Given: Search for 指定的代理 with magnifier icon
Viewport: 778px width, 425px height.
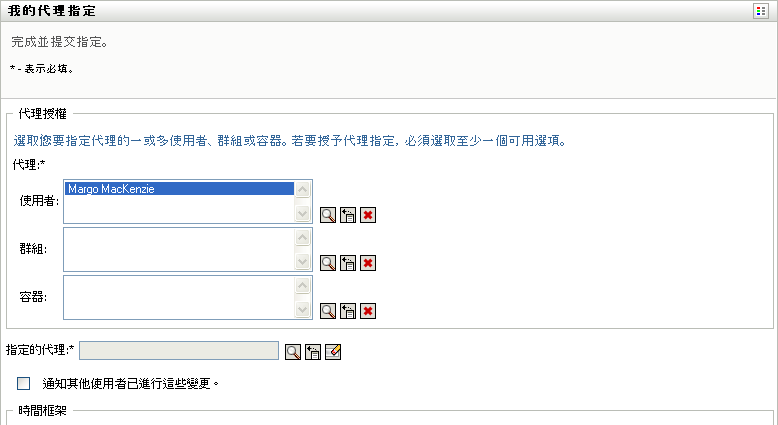Looking at the screenshot, I should click(x=293, y=351).
